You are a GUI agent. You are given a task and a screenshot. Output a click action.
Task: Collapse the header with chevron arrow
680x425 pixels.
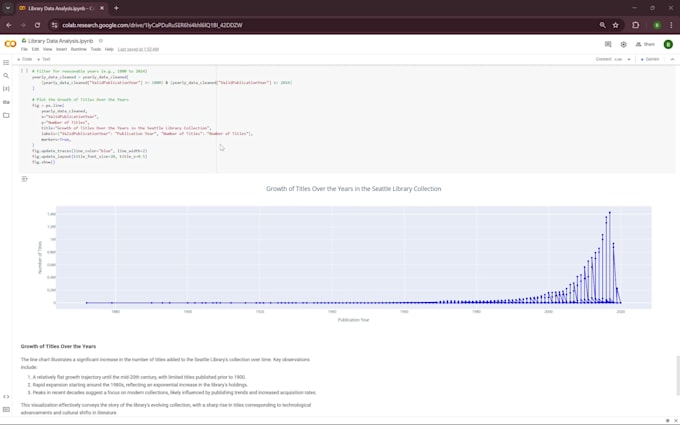672,59
